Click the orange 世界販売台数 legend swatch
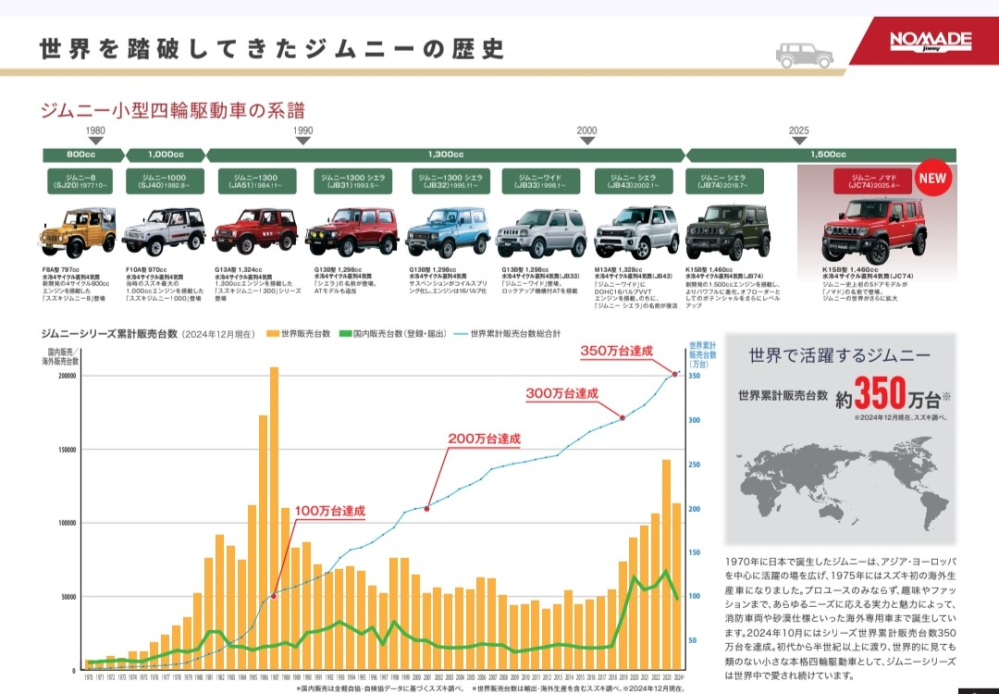This screenshot has height=694, width=999. [273, 334]
